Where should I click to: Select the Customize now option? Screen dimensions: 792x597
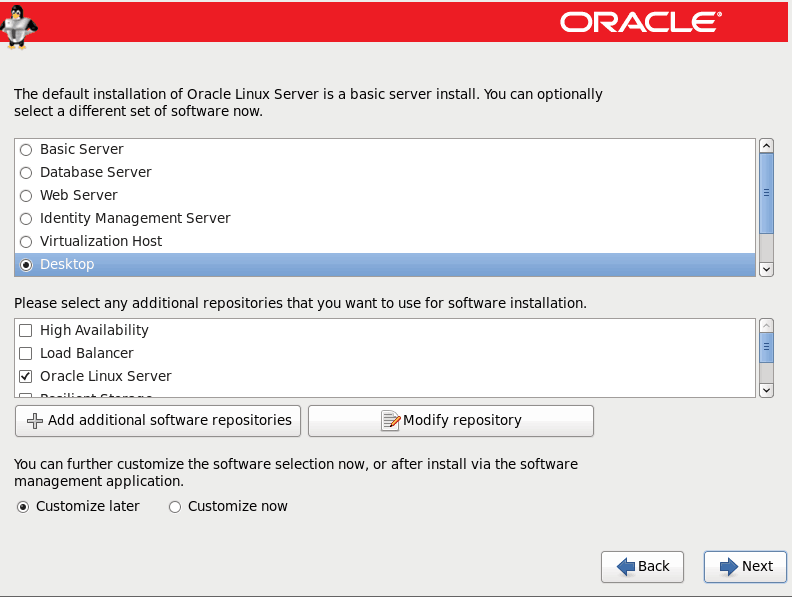click(175, 507)
